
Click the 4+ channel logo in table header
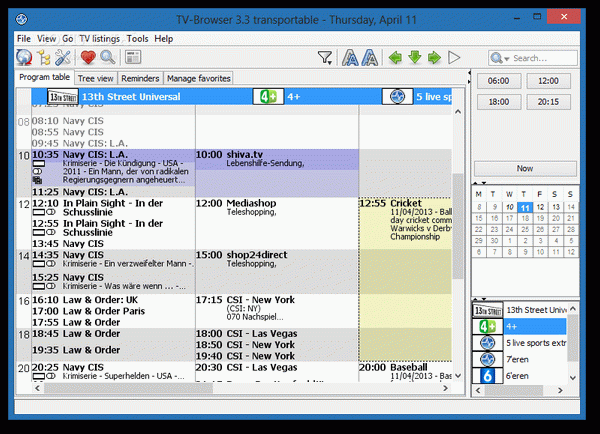pyautogui.click(x=268, y=97)
